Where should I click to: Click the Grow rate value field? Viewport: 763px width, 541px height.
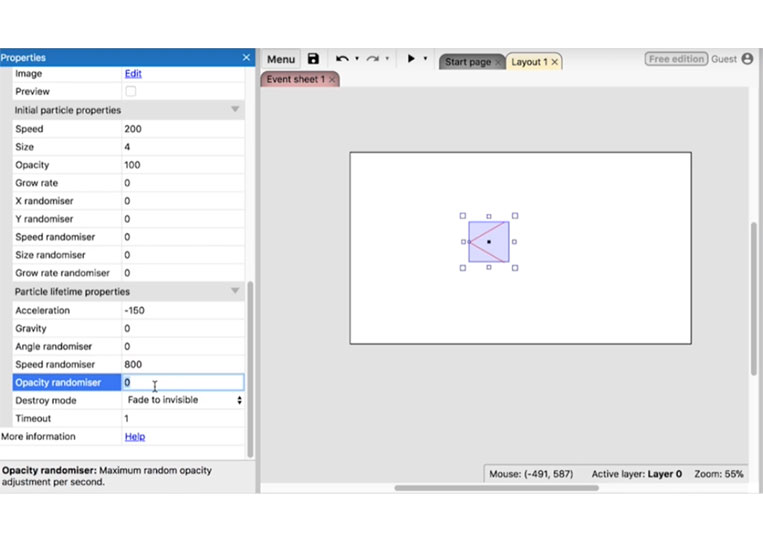[183, 183]
